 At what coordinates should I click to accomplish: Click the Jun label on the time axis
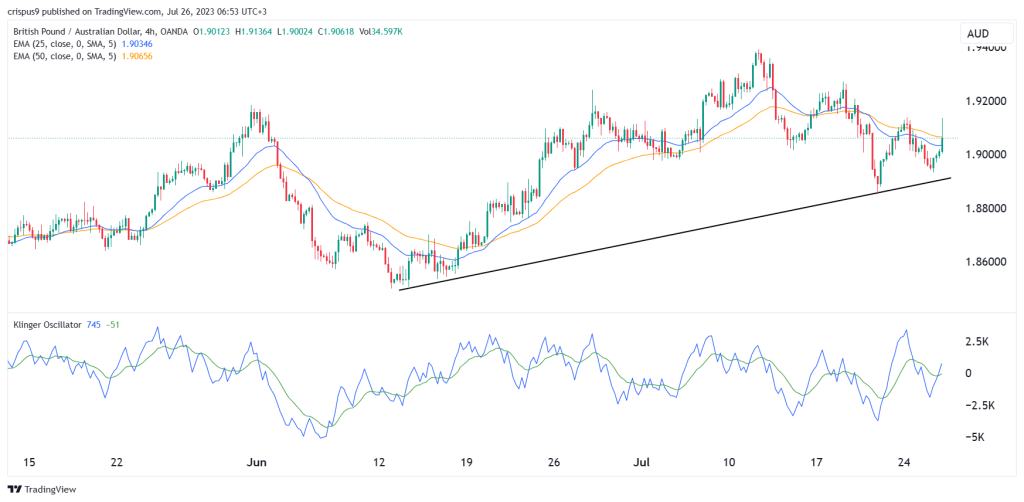[x=257, y=462]
